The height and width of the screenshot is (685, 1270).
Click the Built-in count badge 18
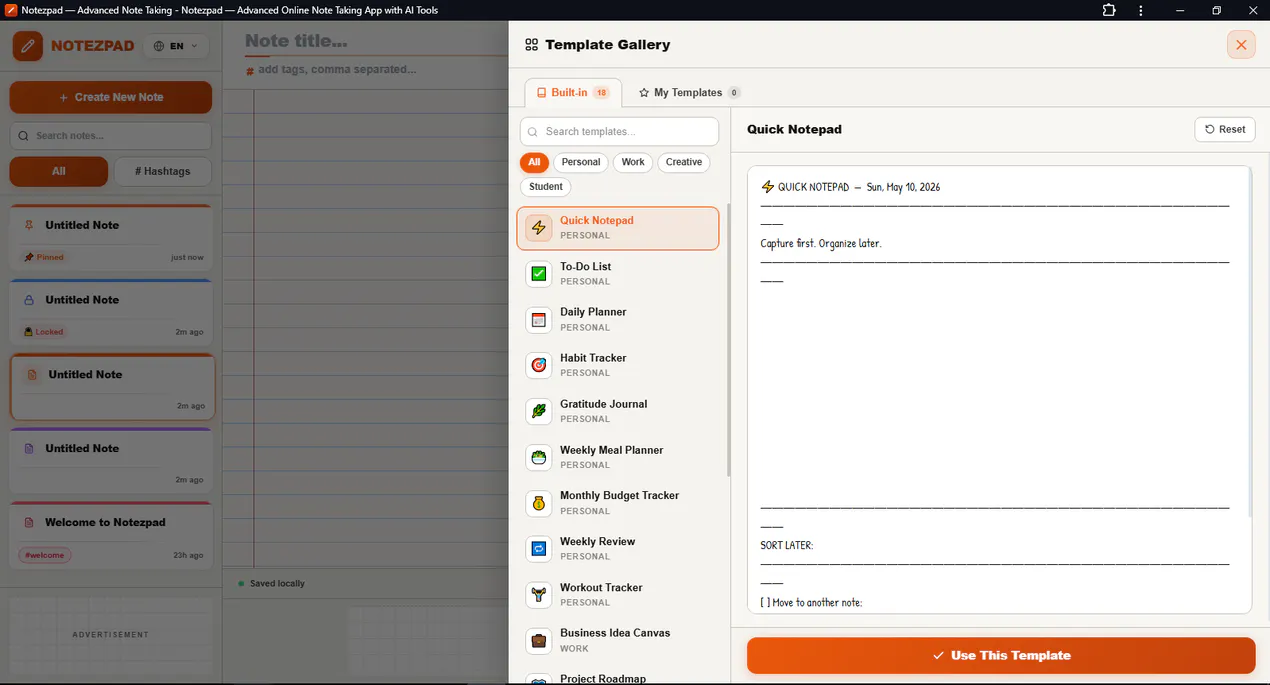click(601, 93)
